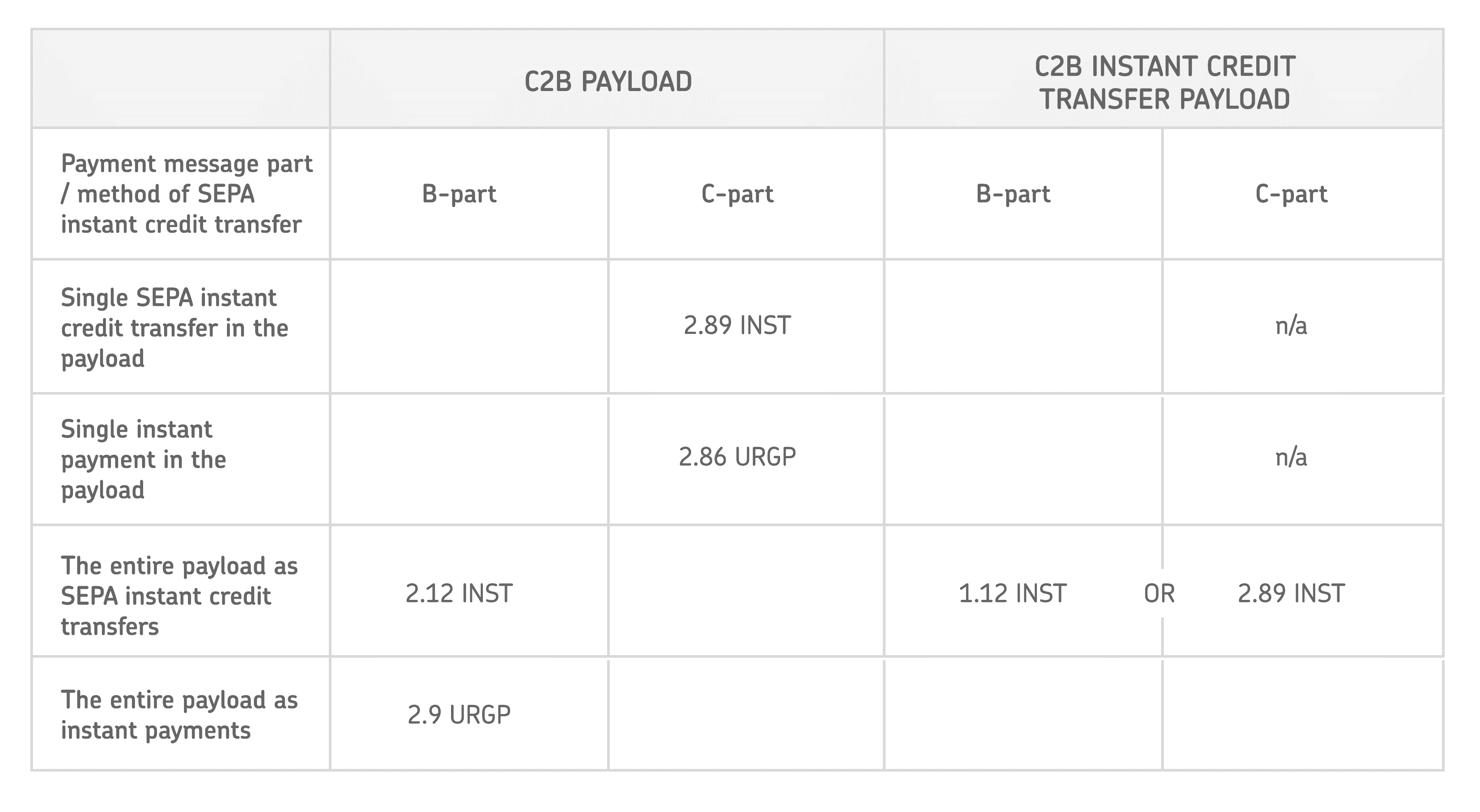This screenshot has height=812, width=1480.
Task: Click n/a in the Single SEPA row
Action: pos(1291,326)
